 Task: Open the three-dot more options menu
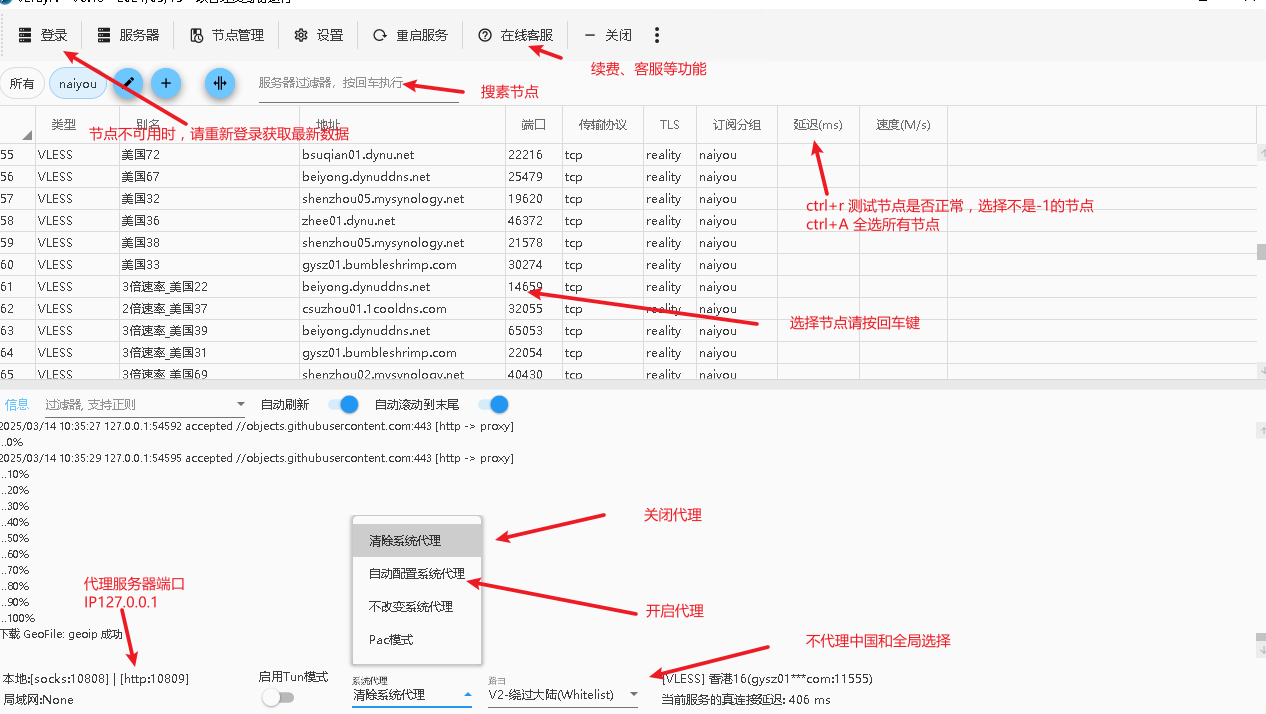tap(657, 36)
